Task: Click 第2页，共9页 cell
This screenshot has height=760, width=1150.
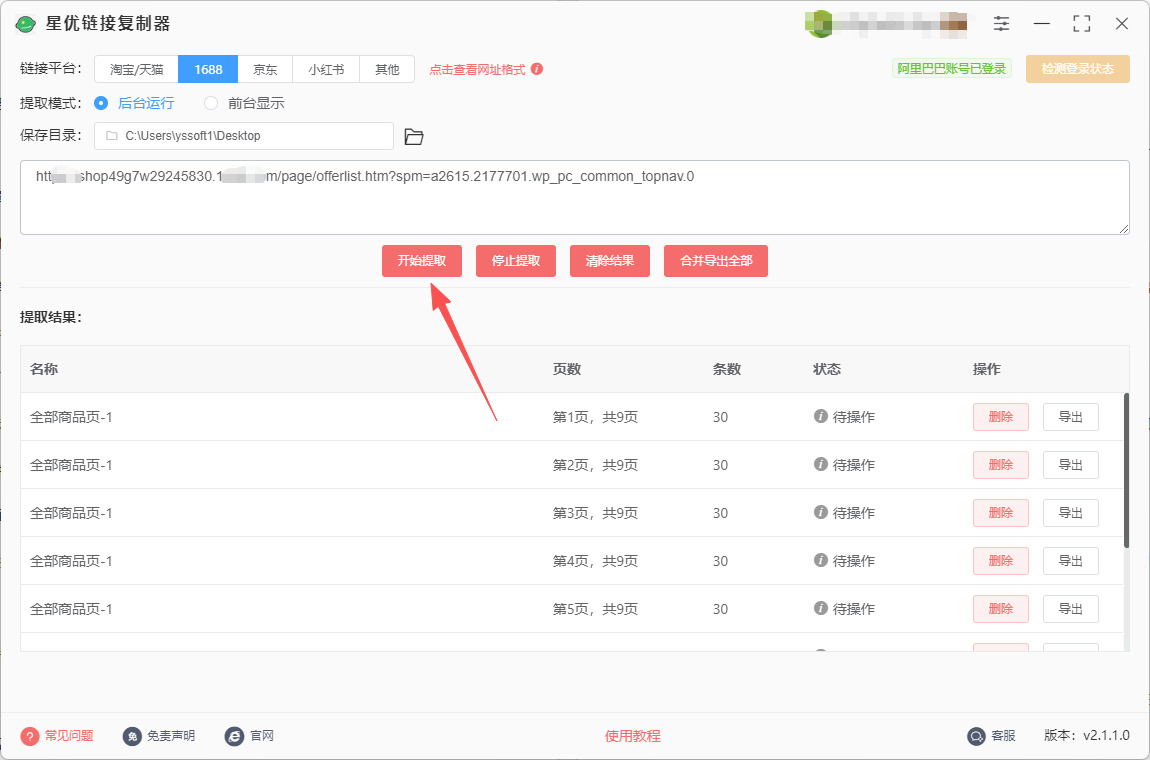Action: [595, 465]
